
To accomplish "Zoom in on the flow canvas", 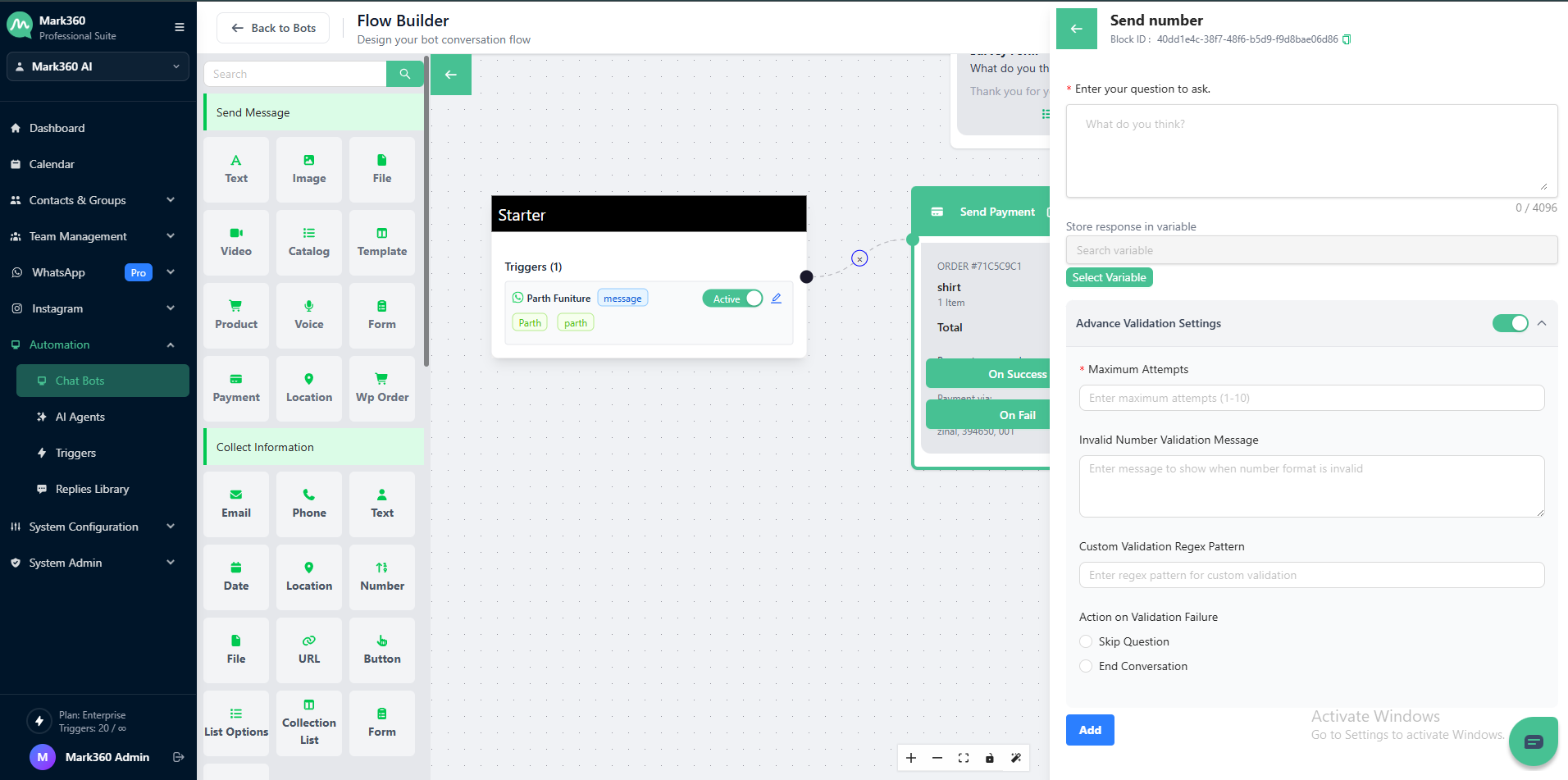I will click(911, 758).
